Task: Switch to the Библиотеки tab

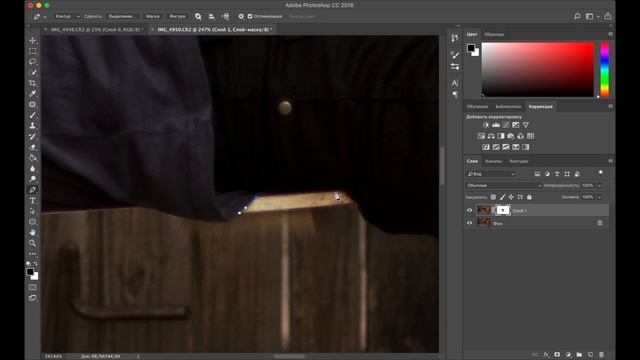Action: (508, 107)
